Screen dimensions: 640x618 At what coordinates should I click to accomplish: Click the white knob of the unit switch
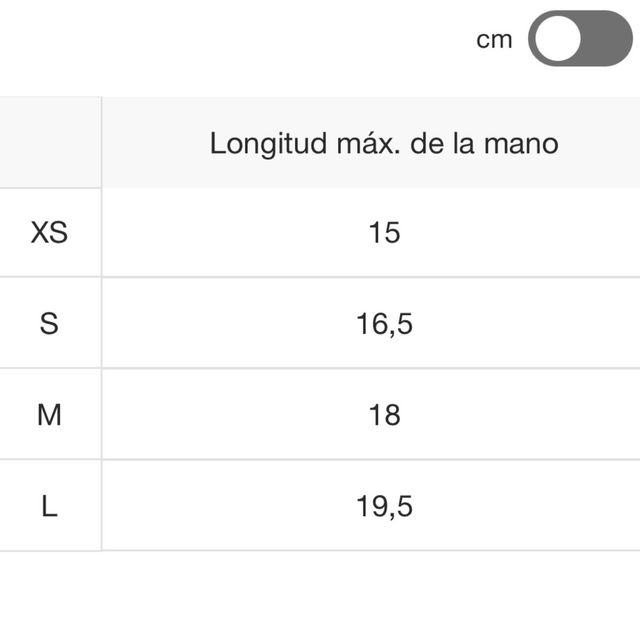pyautogui.click(x=556, y=39)
